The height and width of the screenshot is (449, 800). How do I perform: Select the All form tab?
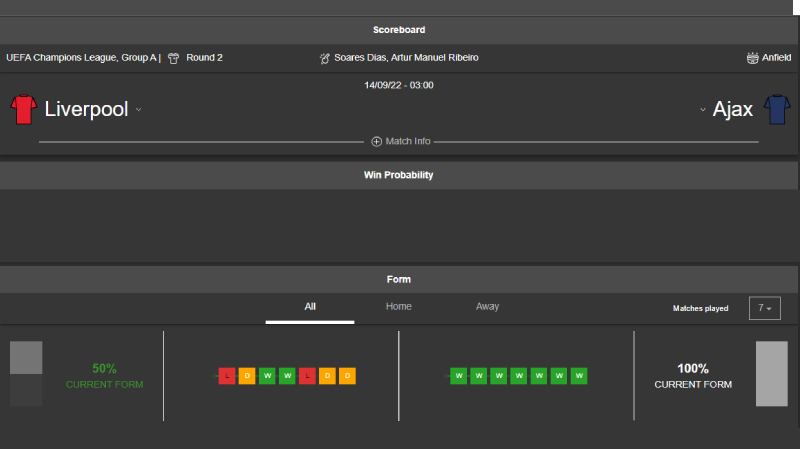[x=310, y=307]
